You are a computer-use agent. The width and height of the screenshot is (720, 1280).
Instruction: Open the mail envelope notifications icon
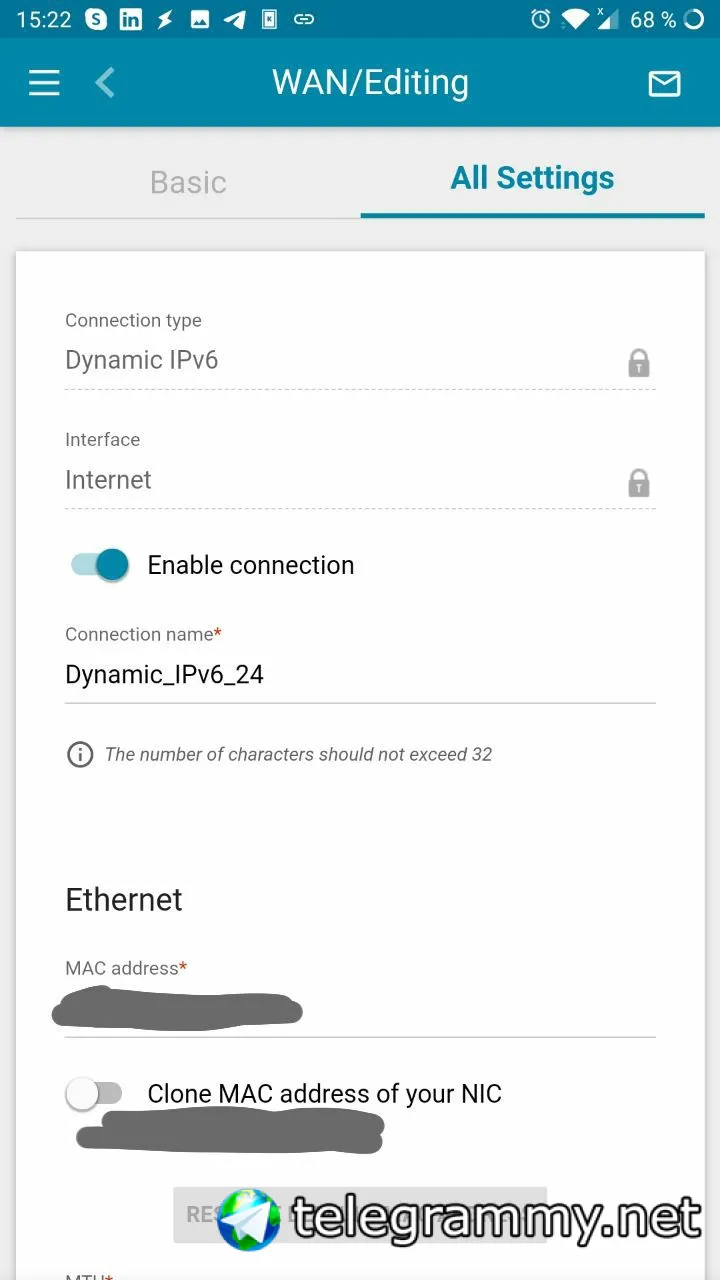[665, 83]
